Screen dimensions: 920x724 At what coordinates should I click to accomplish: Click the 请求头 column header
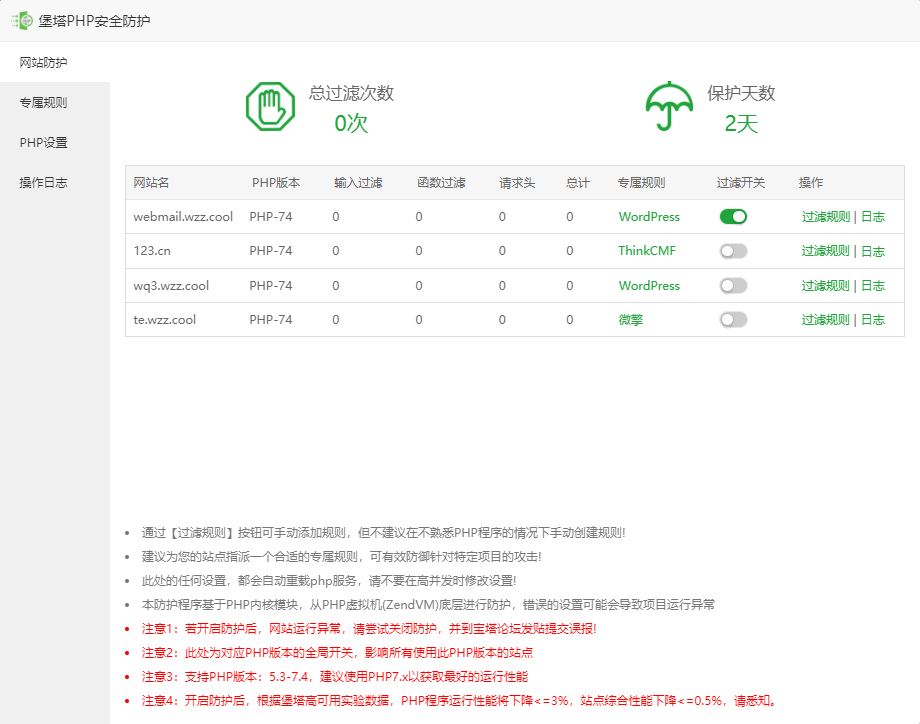point(517,182)
